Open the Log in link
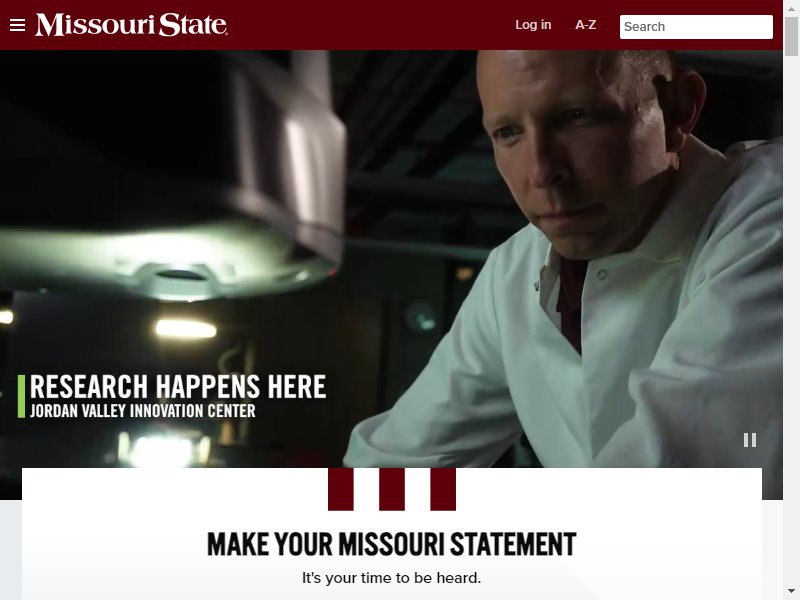The image size is (800, 600). [x=533, y=25]
